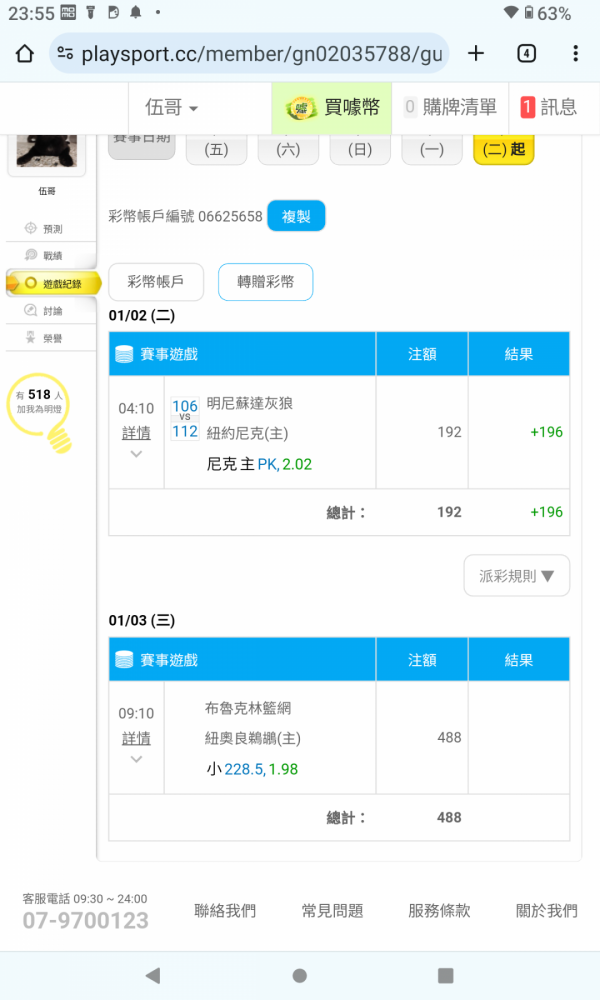Screen dimensions: 600x1000
Task: Select the (二) 起 date button
Action: (503, 149)
